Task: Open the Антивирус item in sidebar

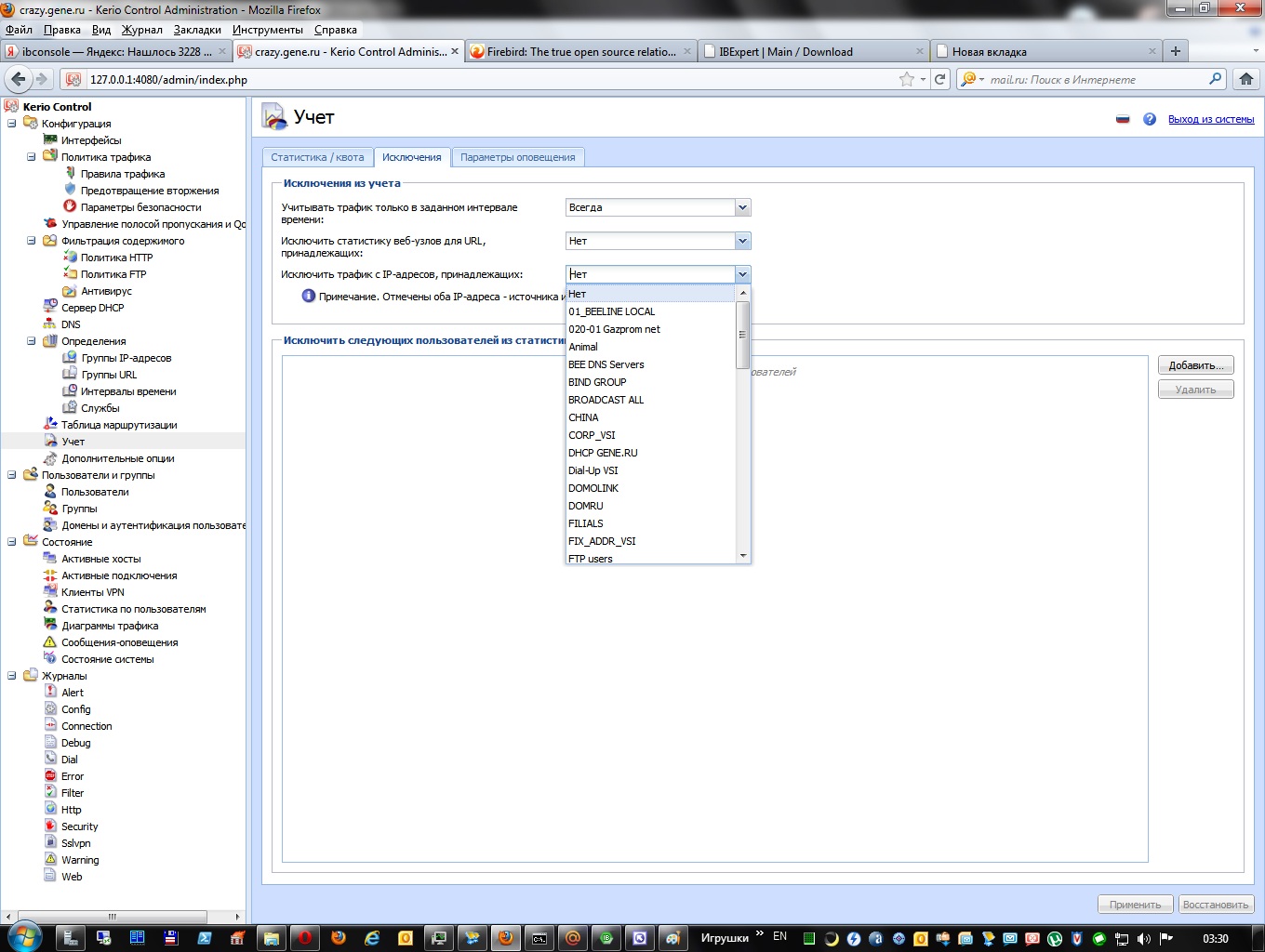Action: [106, 291]
